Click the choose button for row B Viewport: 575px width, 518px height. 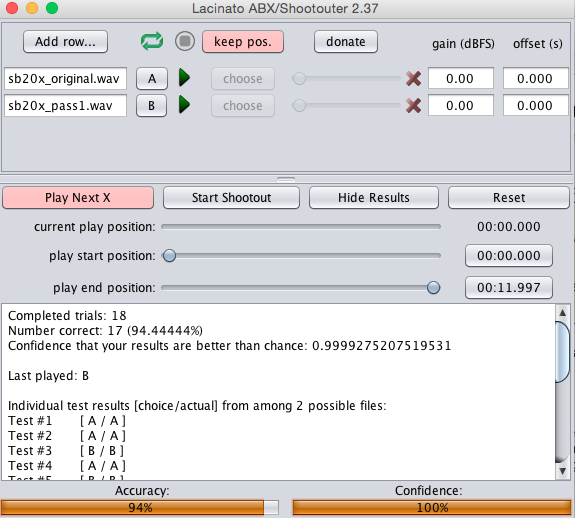coord(243,106)
